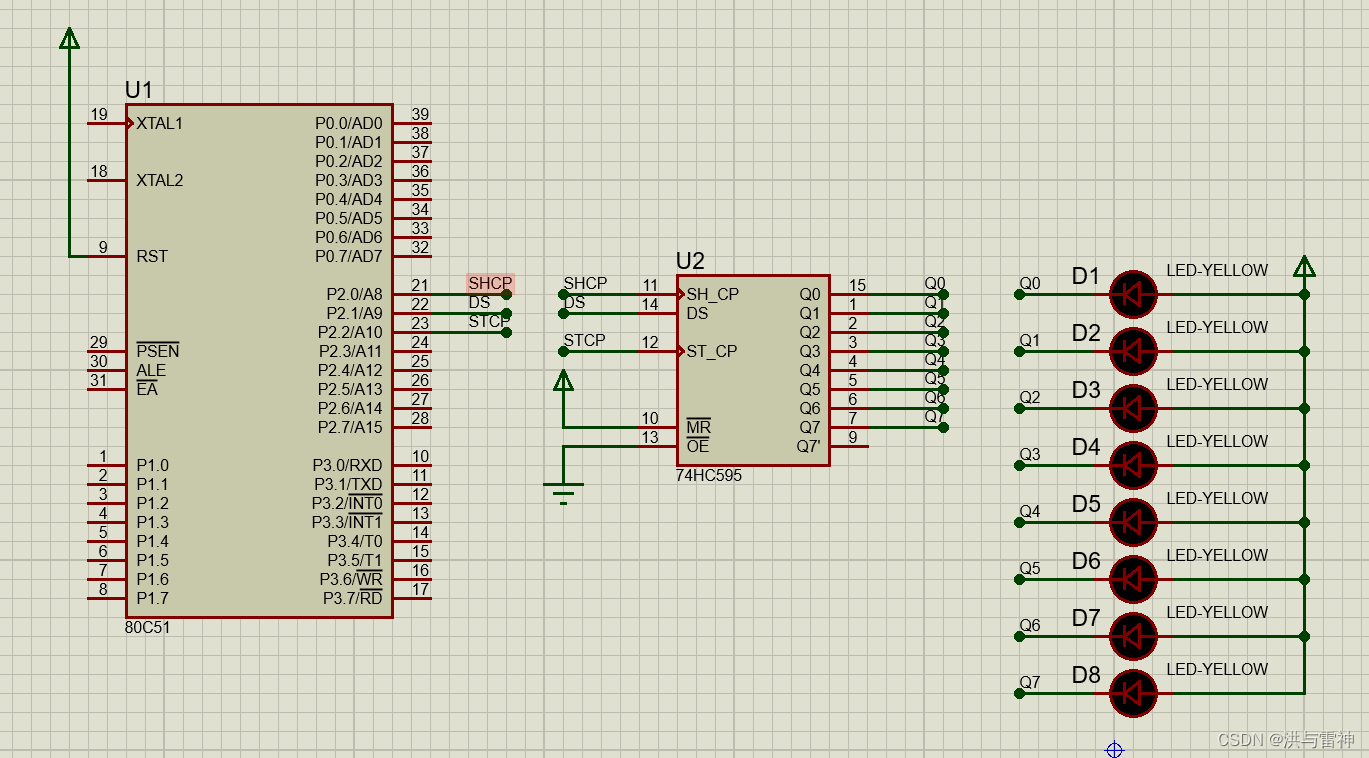Click the SHCP net label left of U2
Screen dimensions: 1369x758
tap(585, 283)
